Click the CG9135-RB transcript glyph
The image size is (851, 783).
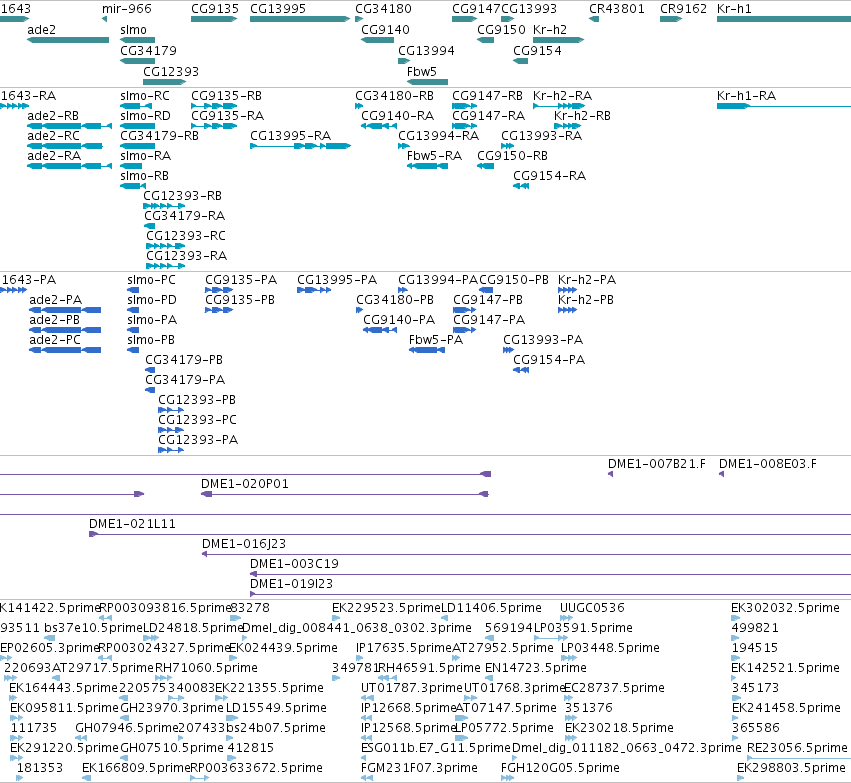214,106
